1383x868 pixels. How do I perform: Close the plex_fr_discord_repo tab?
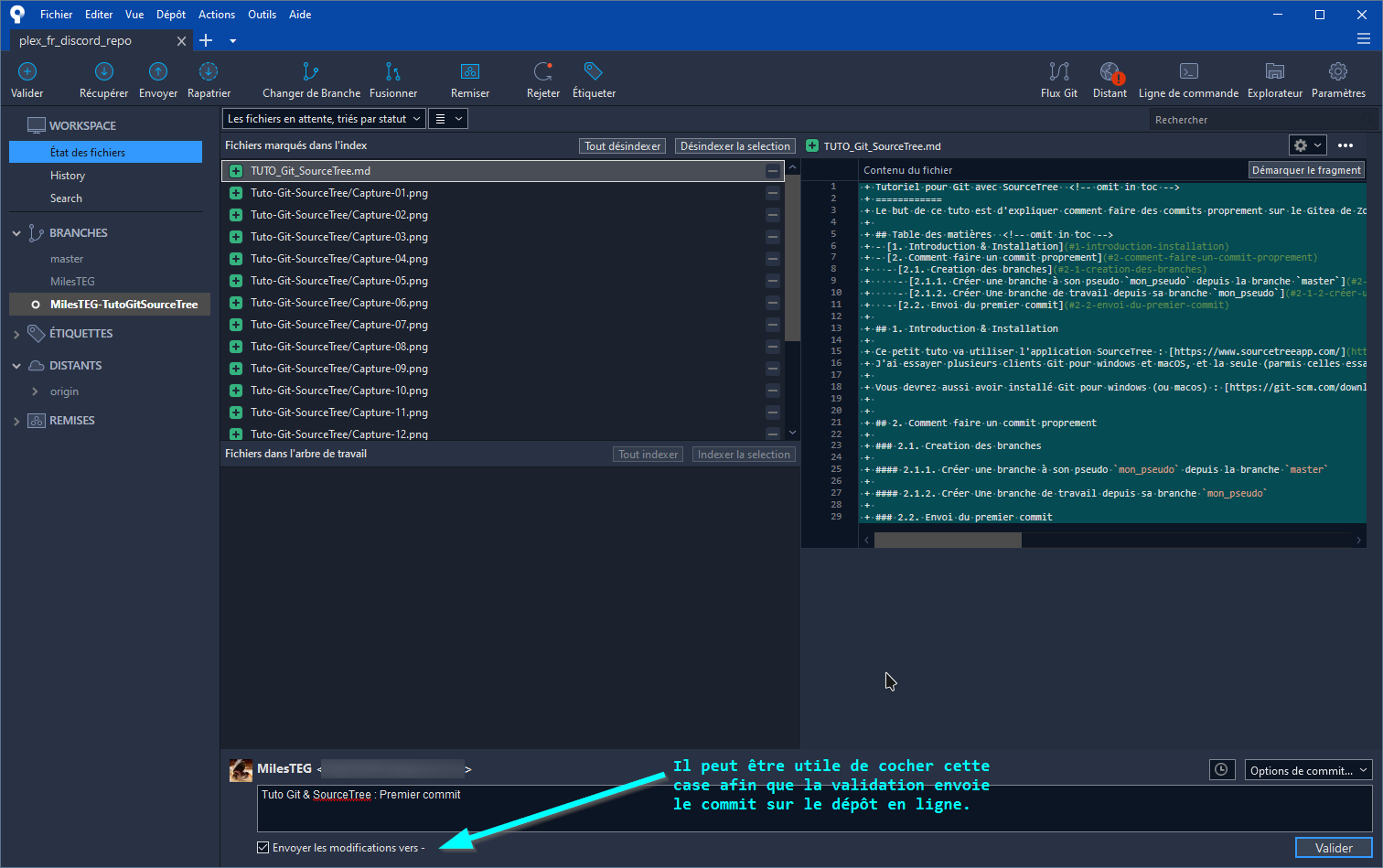[181, 41]
